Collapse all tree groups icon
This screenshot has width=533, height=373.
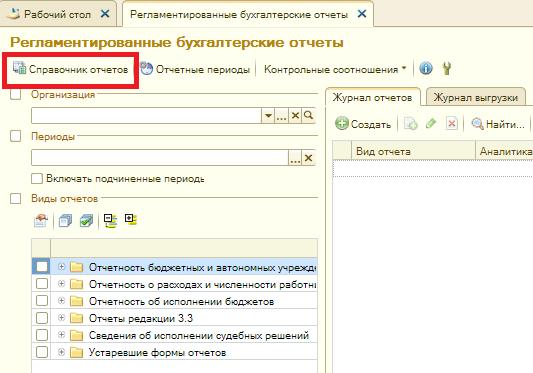(110, 221)
